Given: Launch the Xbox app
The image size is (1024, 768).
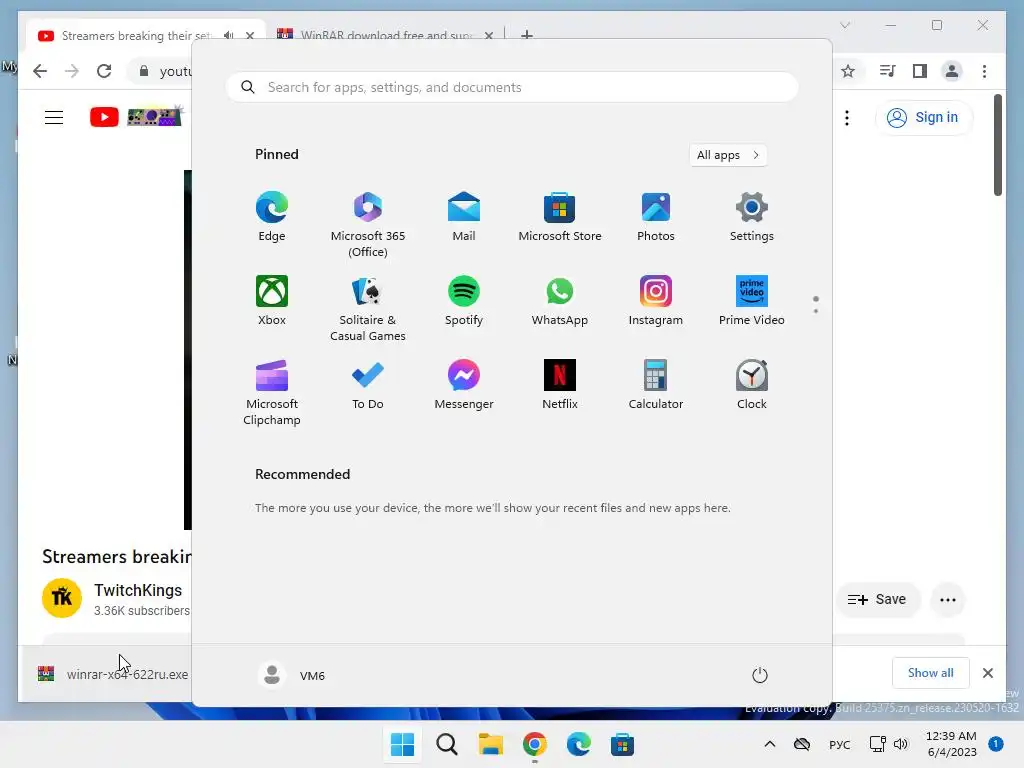Looking at the screenshot, I should coord(272,301).
